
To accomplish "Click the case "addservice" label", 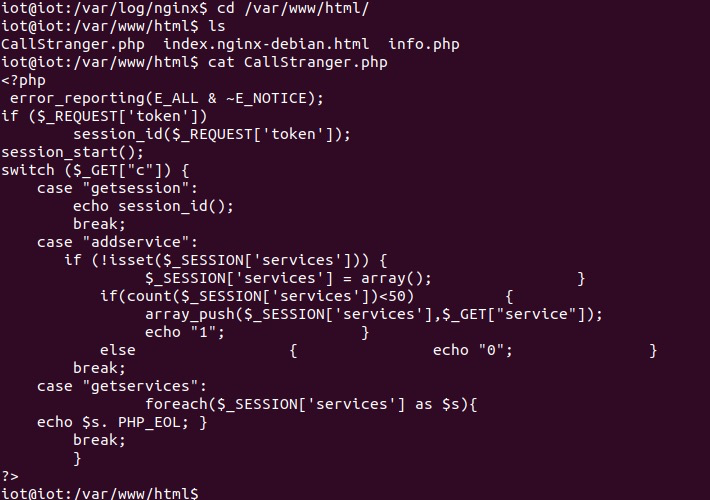I will (117, 242).
